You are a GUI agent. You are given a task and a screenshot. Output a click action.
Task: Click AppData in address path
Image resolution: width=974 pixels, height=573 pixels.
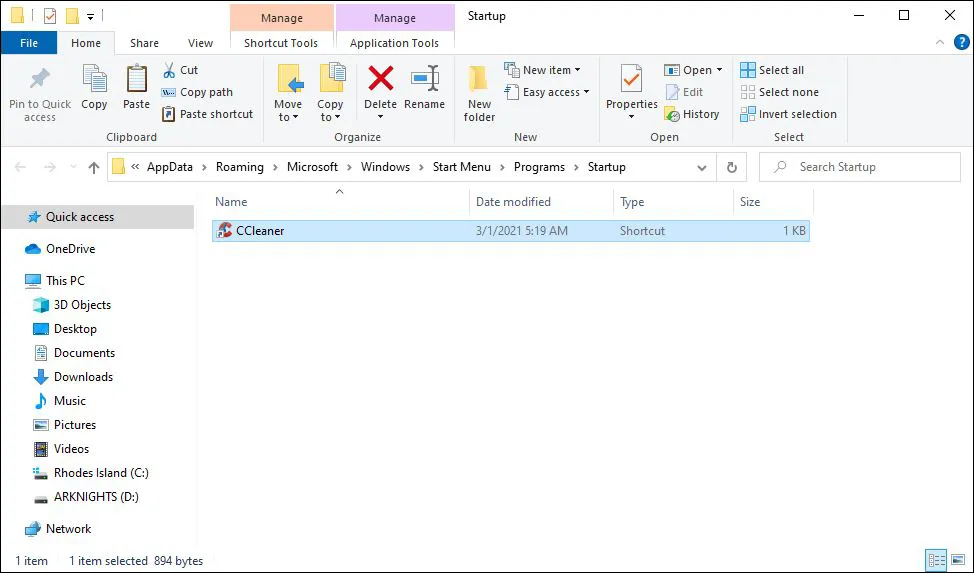tap(170, 167)
